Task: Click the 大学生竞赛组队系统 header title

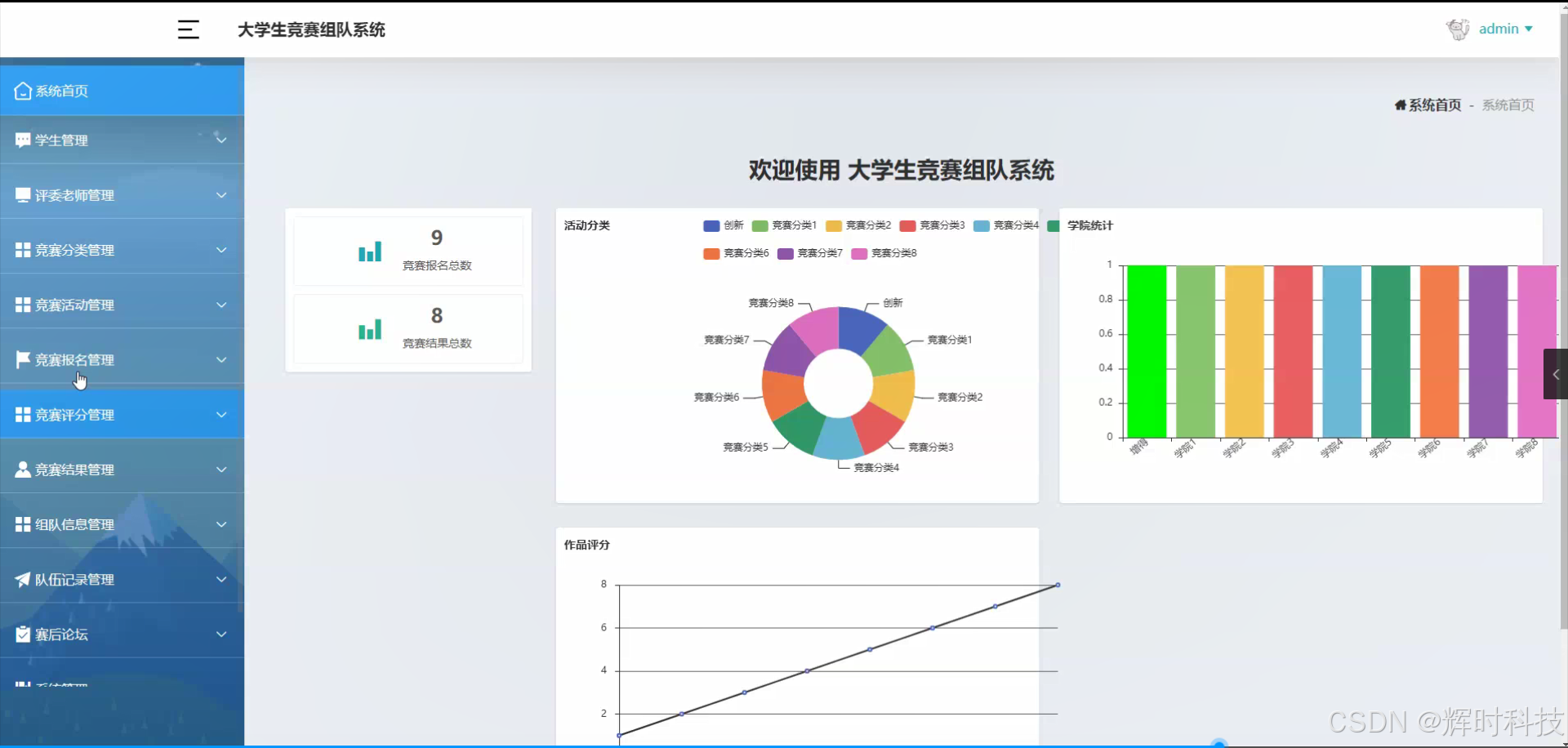Action: (311, 29)
